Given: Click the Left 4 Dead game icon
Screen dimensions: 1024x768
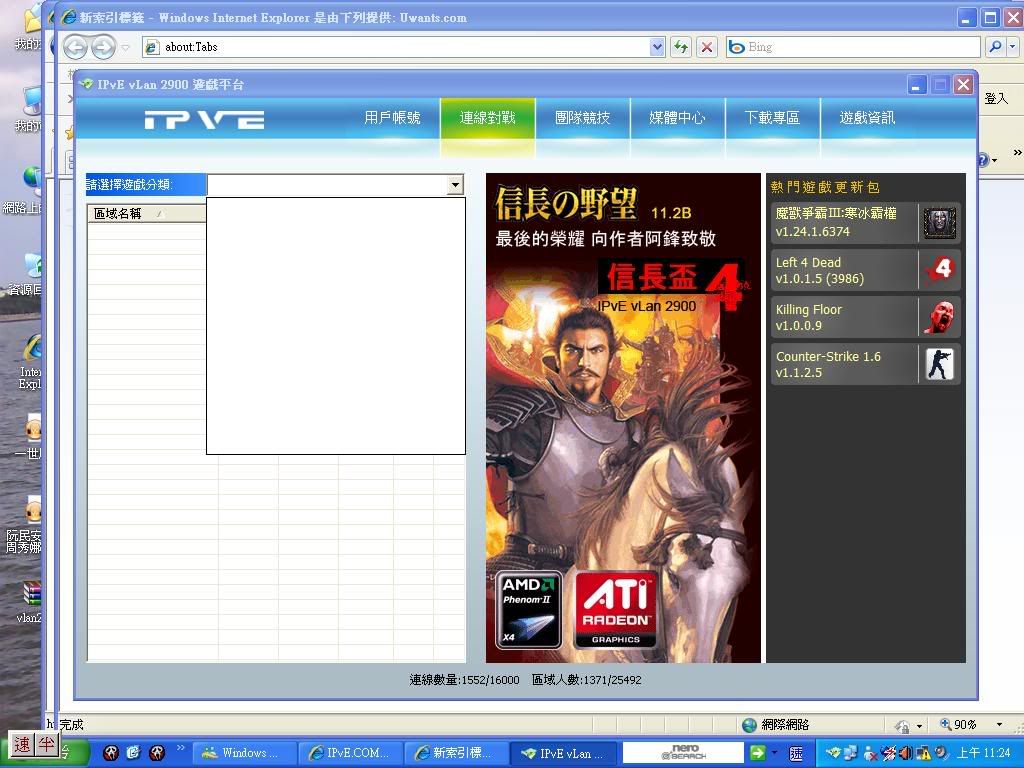Looking at the screenshot, I should click(939, 270).
